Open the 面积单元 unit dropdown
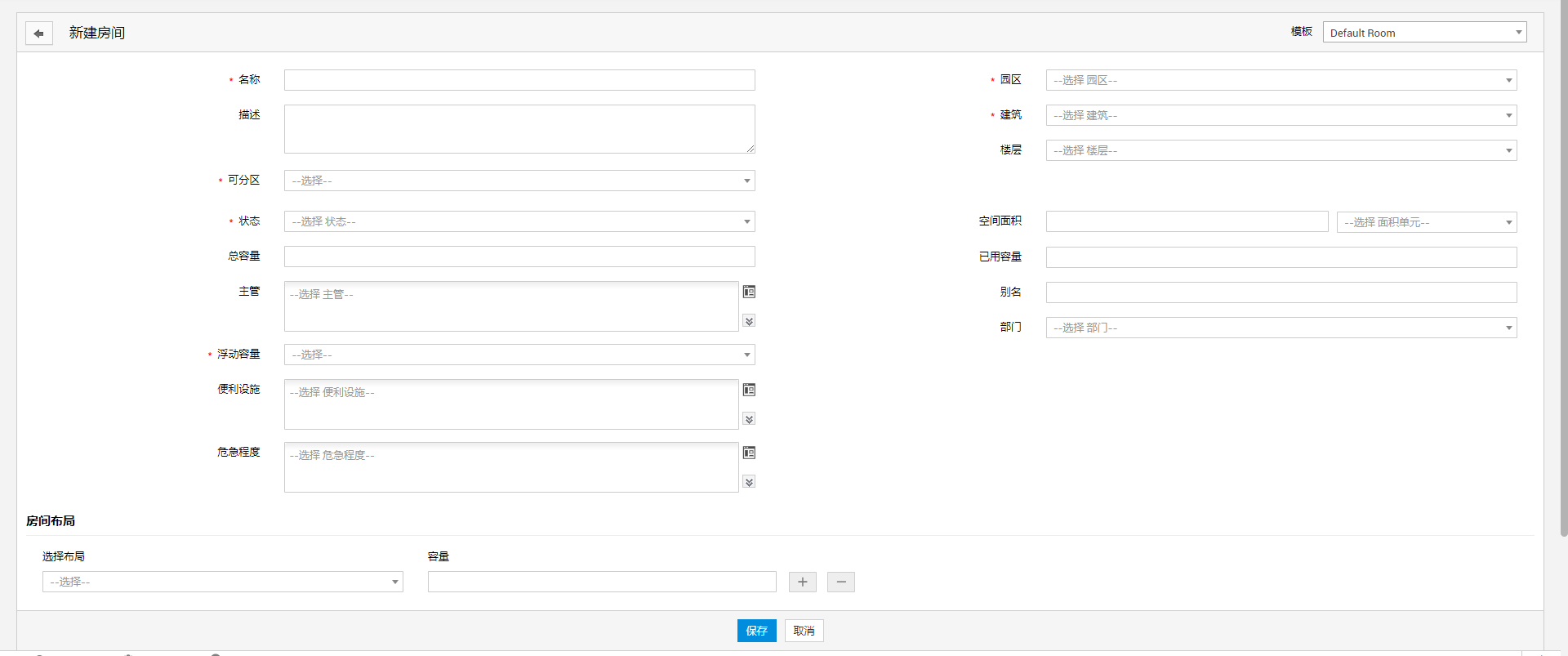This screenshot has height=656, width=1568. coord(1426,222)
